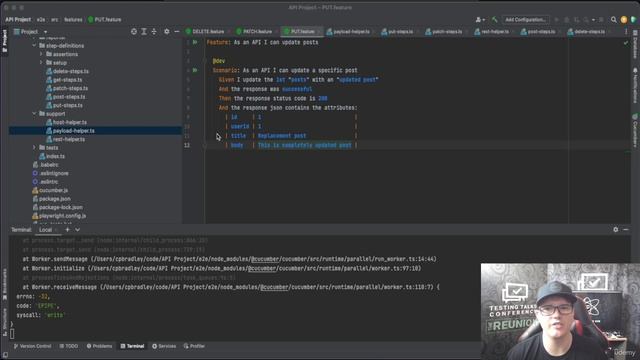Select playwright.config.js in the project tree
This screenshot has width=640, height=360.
pyautogui.click(x=59, y=216)
